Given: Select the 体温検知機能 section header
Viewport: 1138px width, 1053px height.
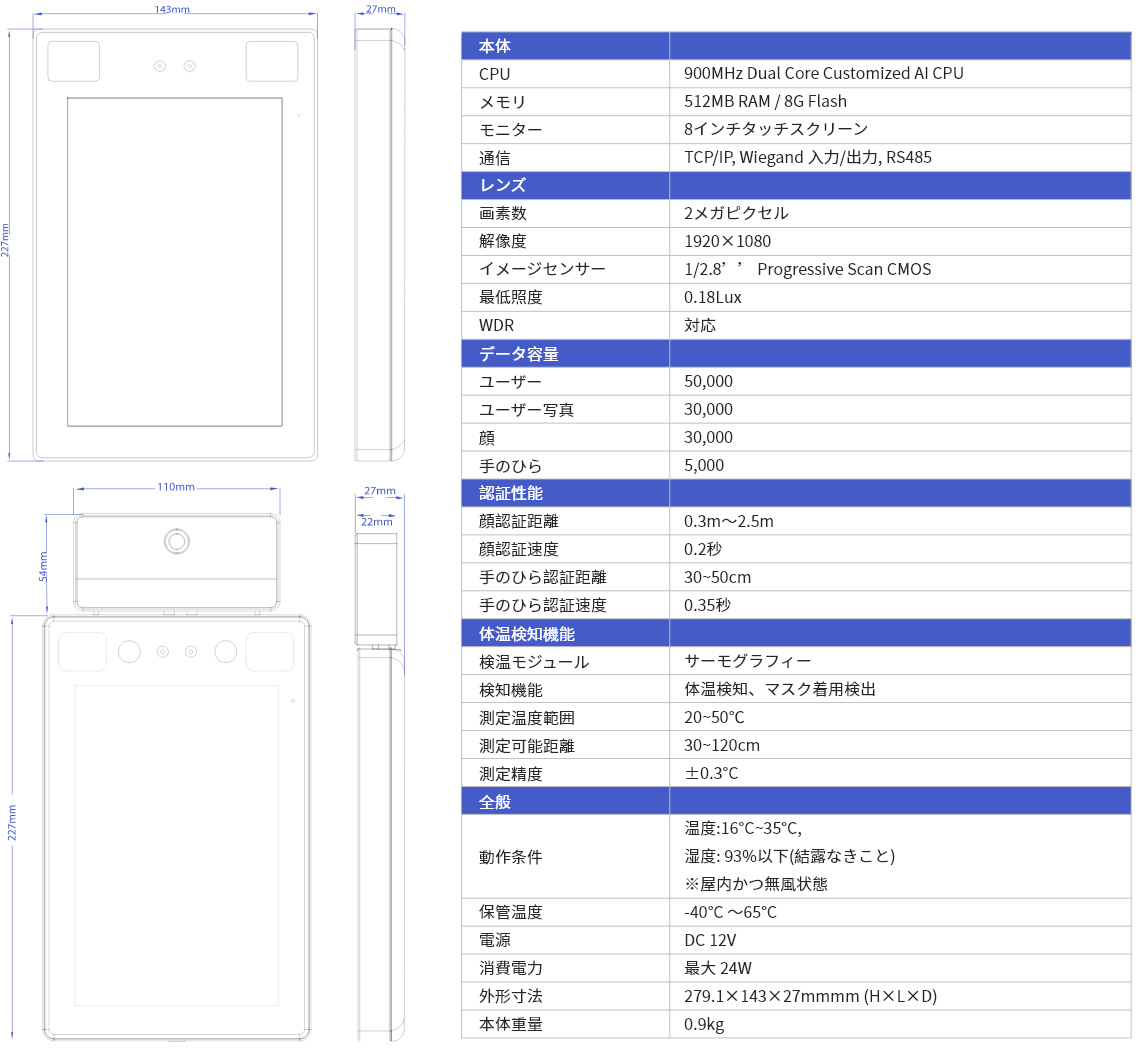Looking at the screenshot, I should pyautogui.click(x=526, y=634).
